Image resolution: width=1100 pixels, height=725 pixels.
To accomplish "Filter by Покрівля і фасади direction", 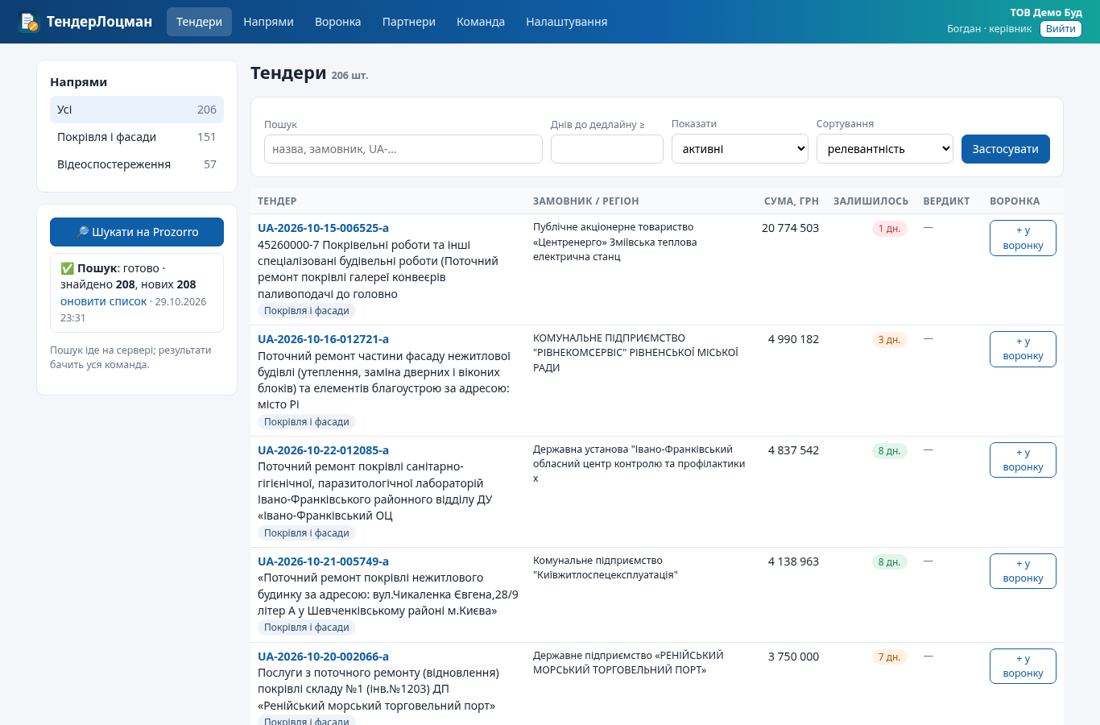I will 137,137.
